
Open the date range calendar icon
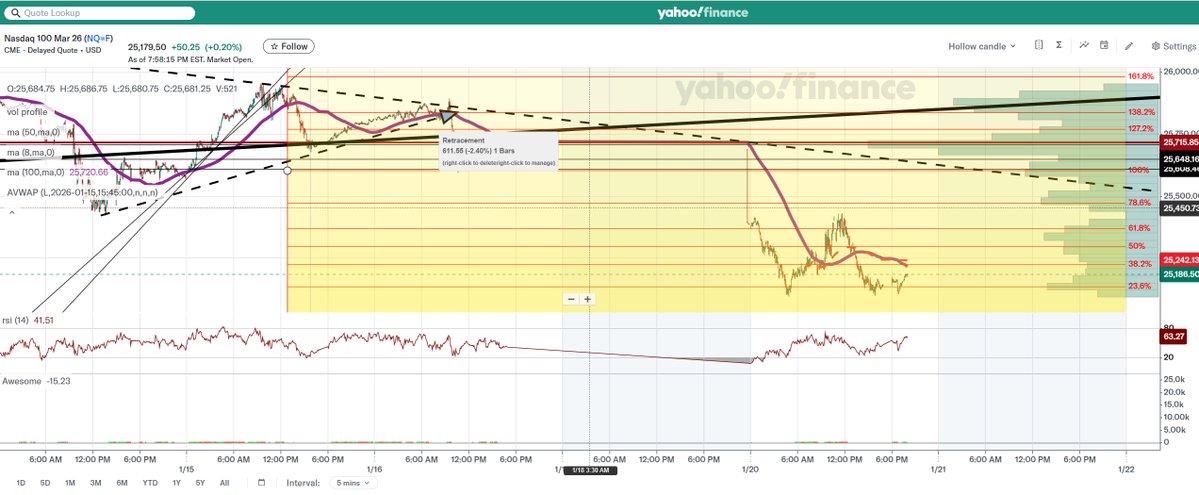pos(262,483)
